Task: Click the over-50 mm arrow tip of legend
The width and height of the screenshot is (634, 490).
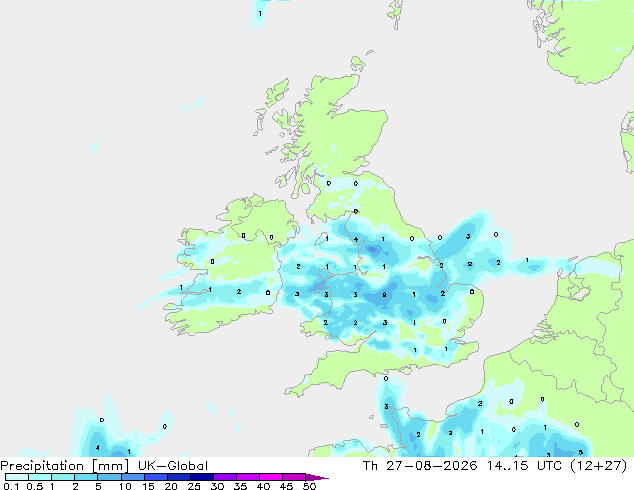Action: point(317,477)
